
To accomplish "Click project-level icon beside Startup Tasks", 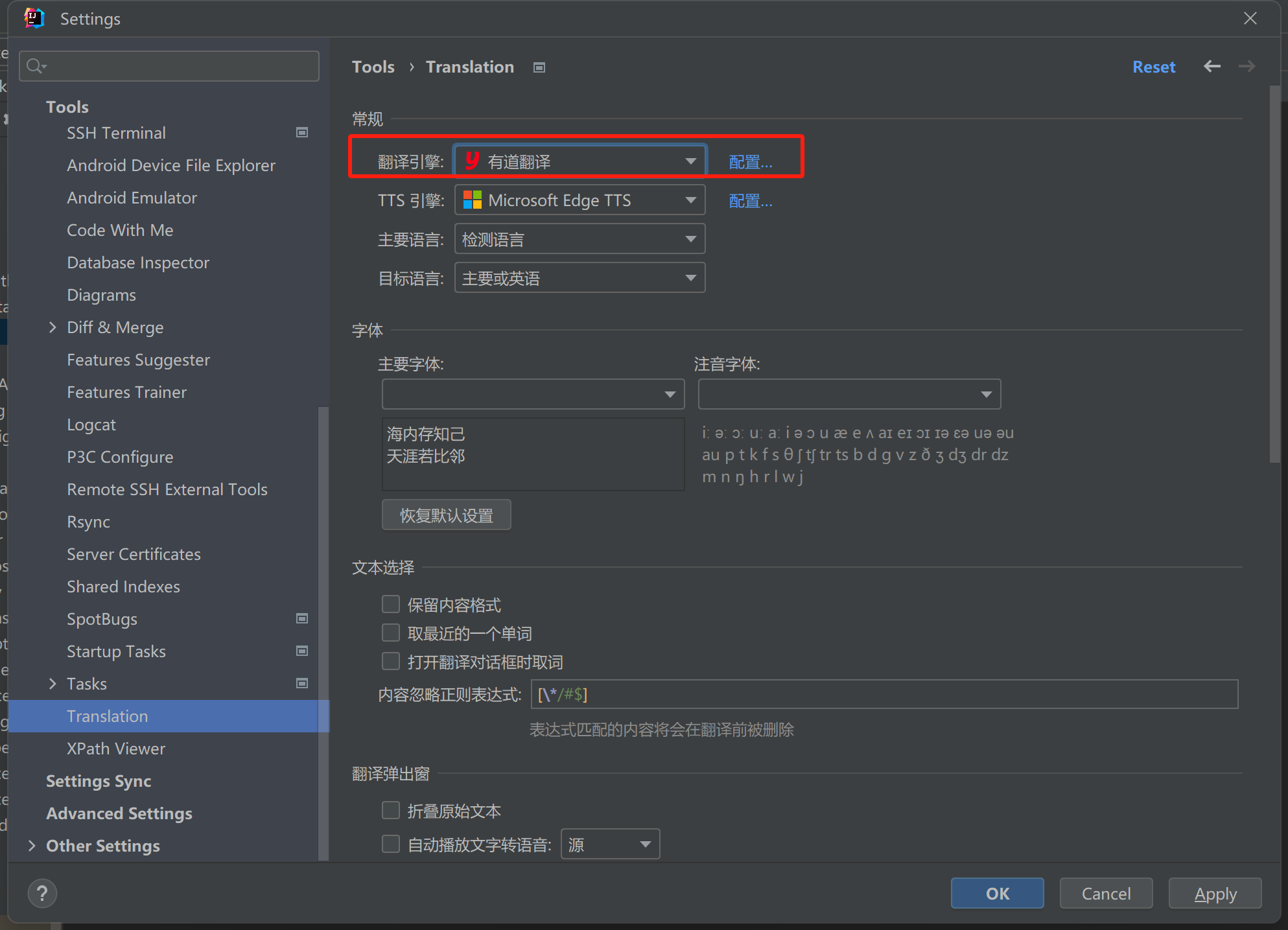I will [302, 651].
